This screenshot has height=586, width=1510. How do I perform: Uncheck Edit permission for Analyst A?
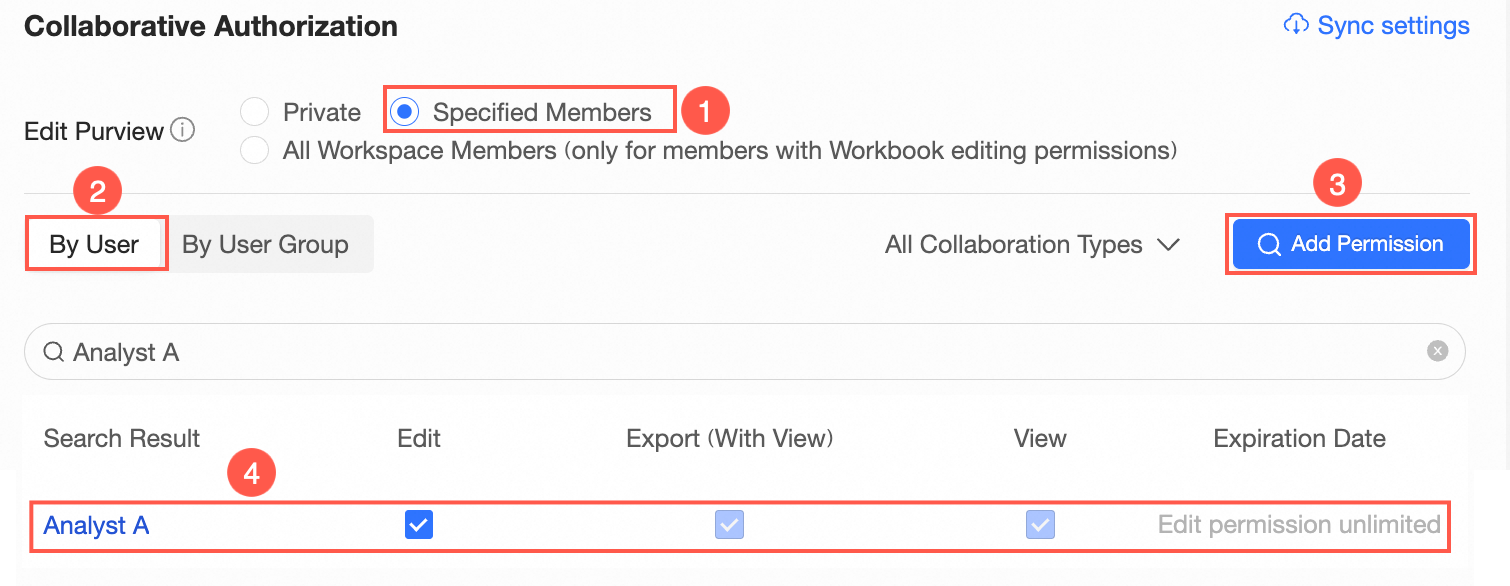419,524
